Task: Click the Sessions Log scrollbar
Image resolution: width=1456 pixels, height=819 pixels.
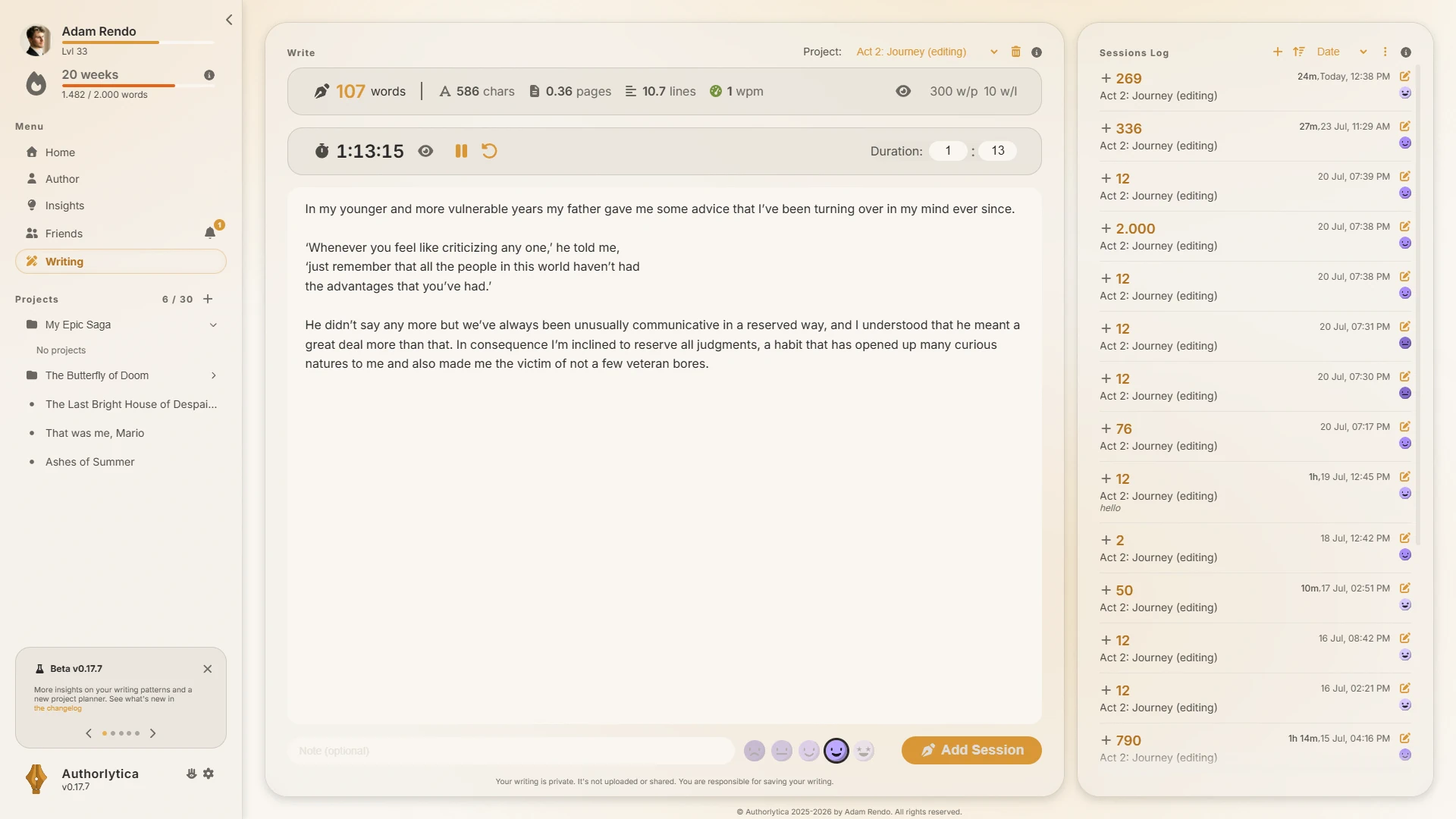Action: (x=1418, y=303)
